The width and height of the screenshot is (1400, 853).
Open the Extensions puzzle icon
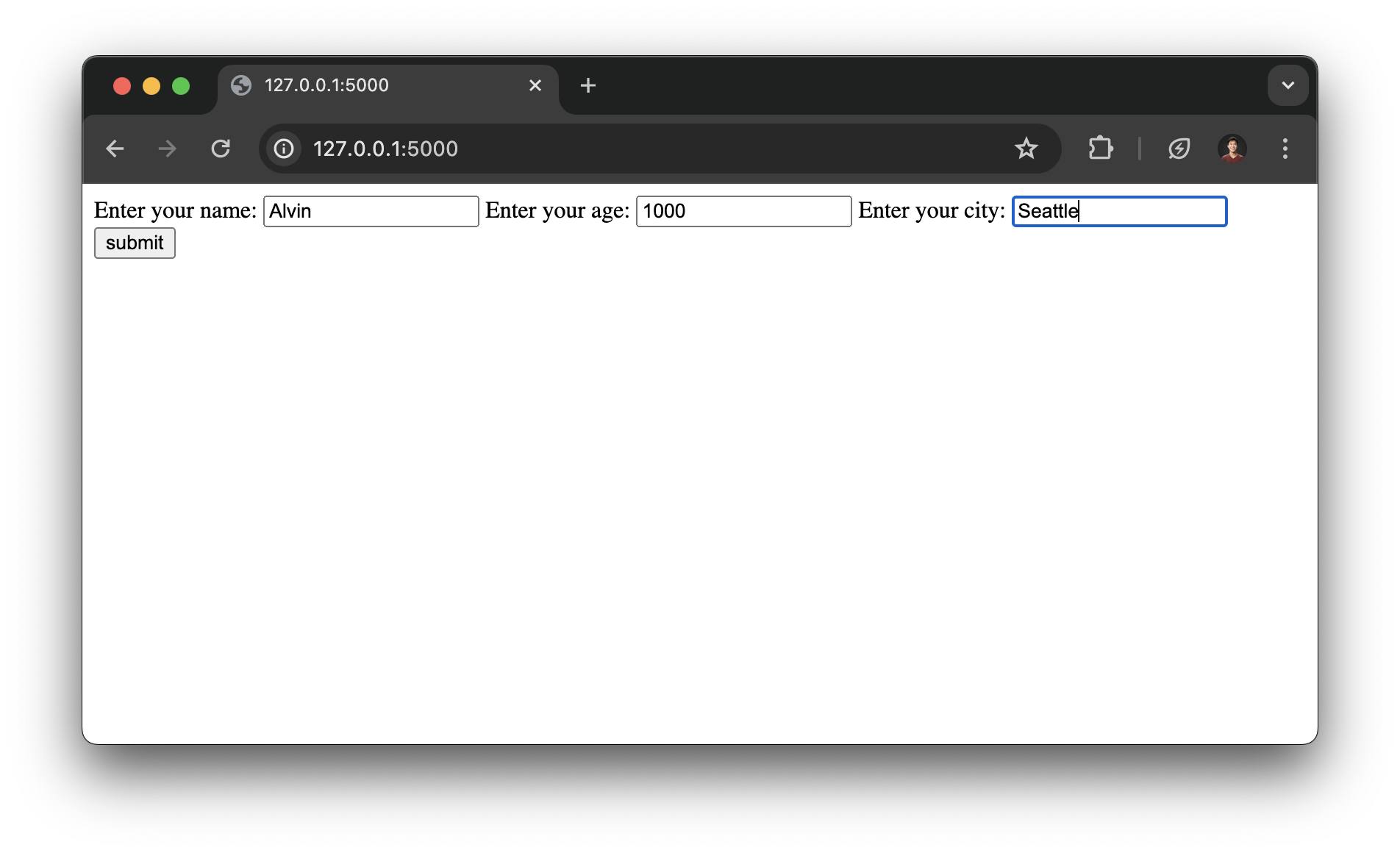point(1101,149)
